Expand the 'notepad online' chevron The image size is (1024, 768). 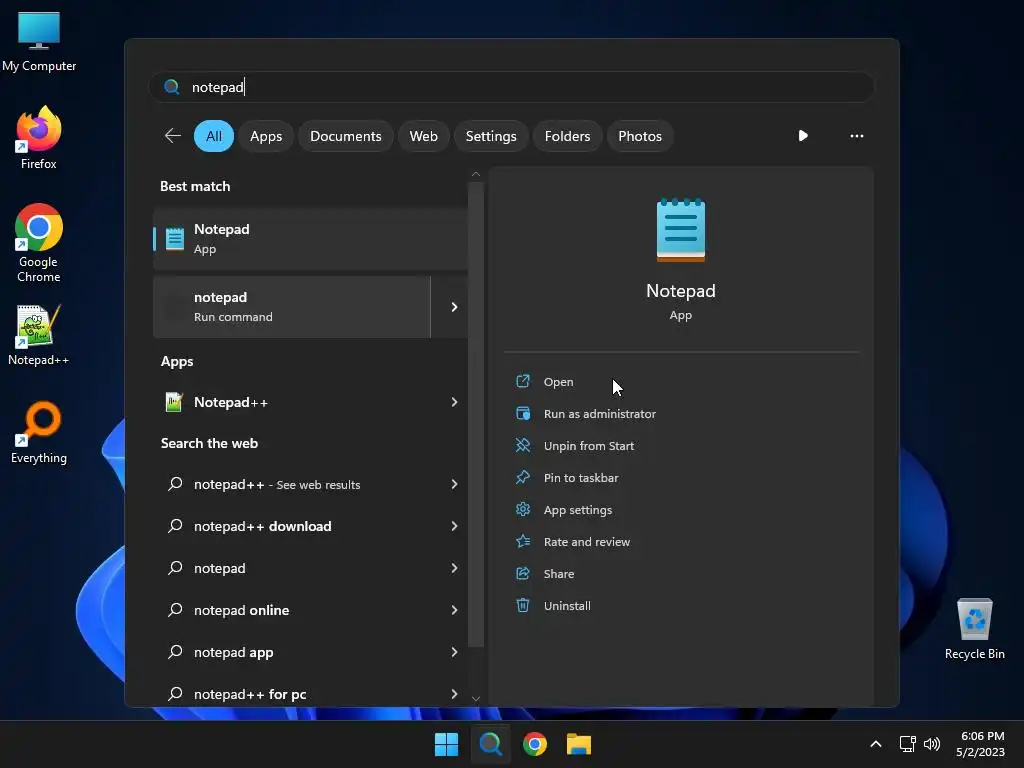454,610
